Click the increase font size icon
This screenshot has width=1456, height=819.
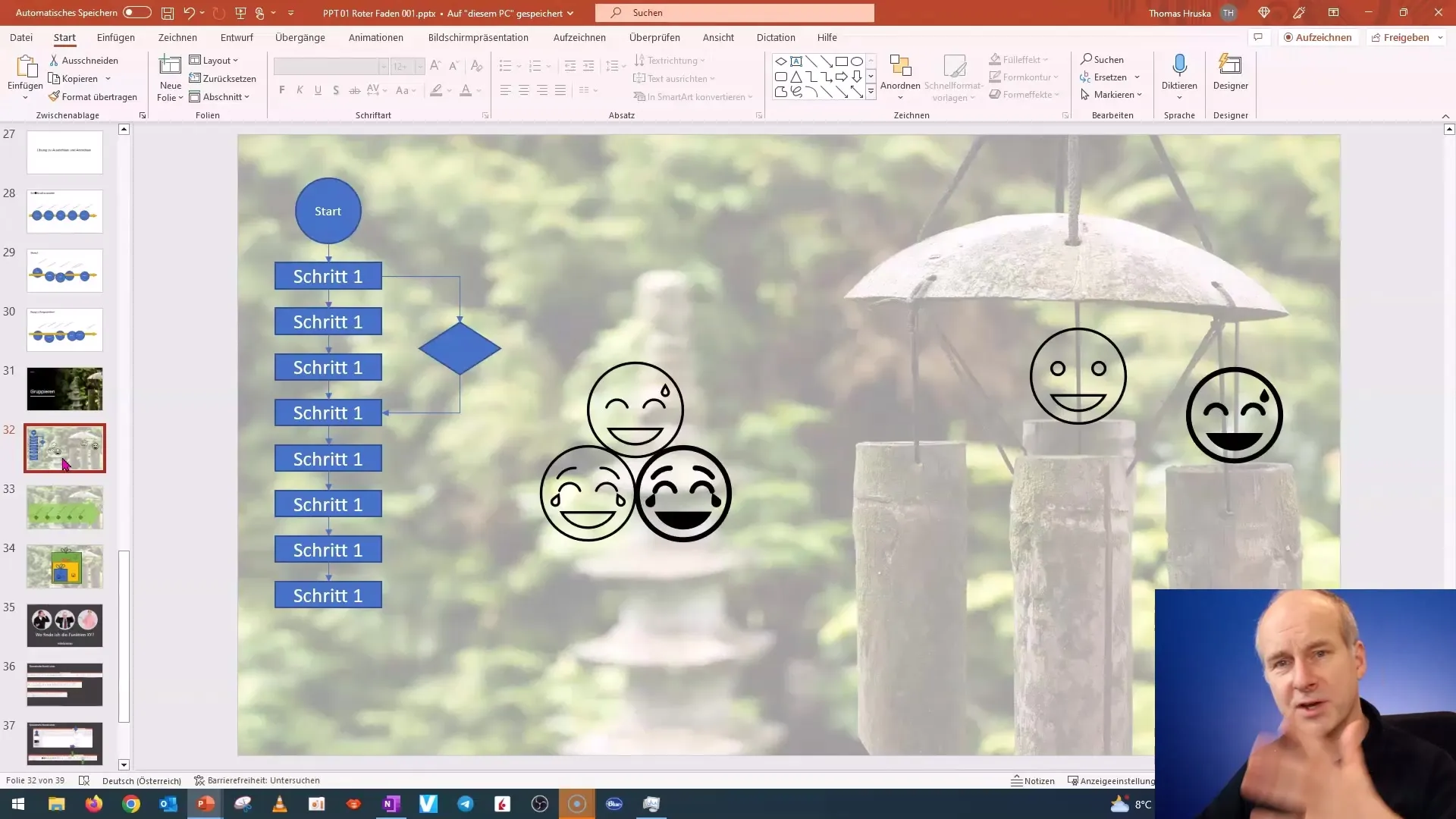[x=435, y=66]
